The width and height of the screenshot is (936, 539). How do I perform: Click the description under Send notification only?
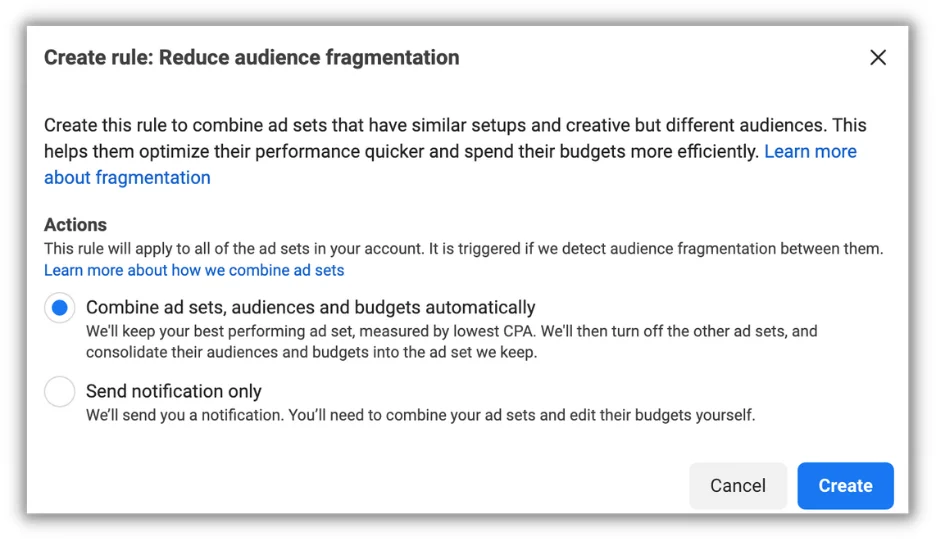[420, 415]
